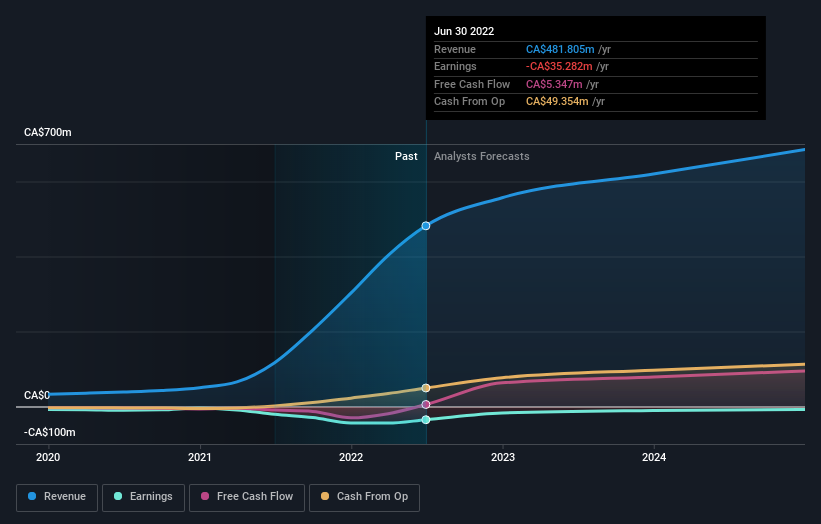This screenshot has width=821, height=524.
Task: Click the Earnings row label in tooltip
Action: [x=455, y=66]
